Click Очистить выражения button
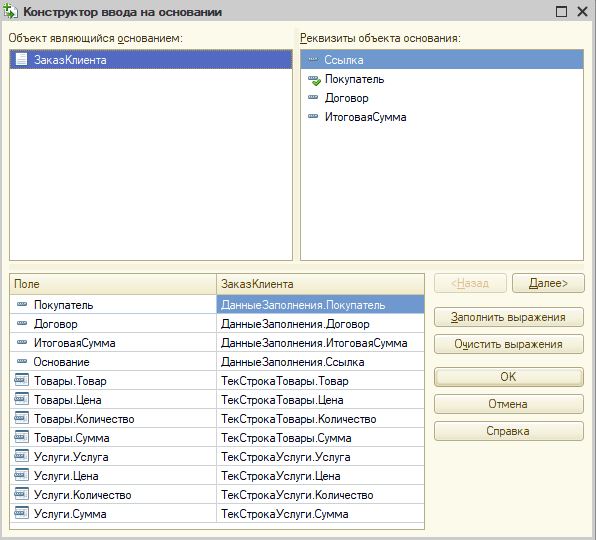 pyautogui.click(x=509, y=344)
